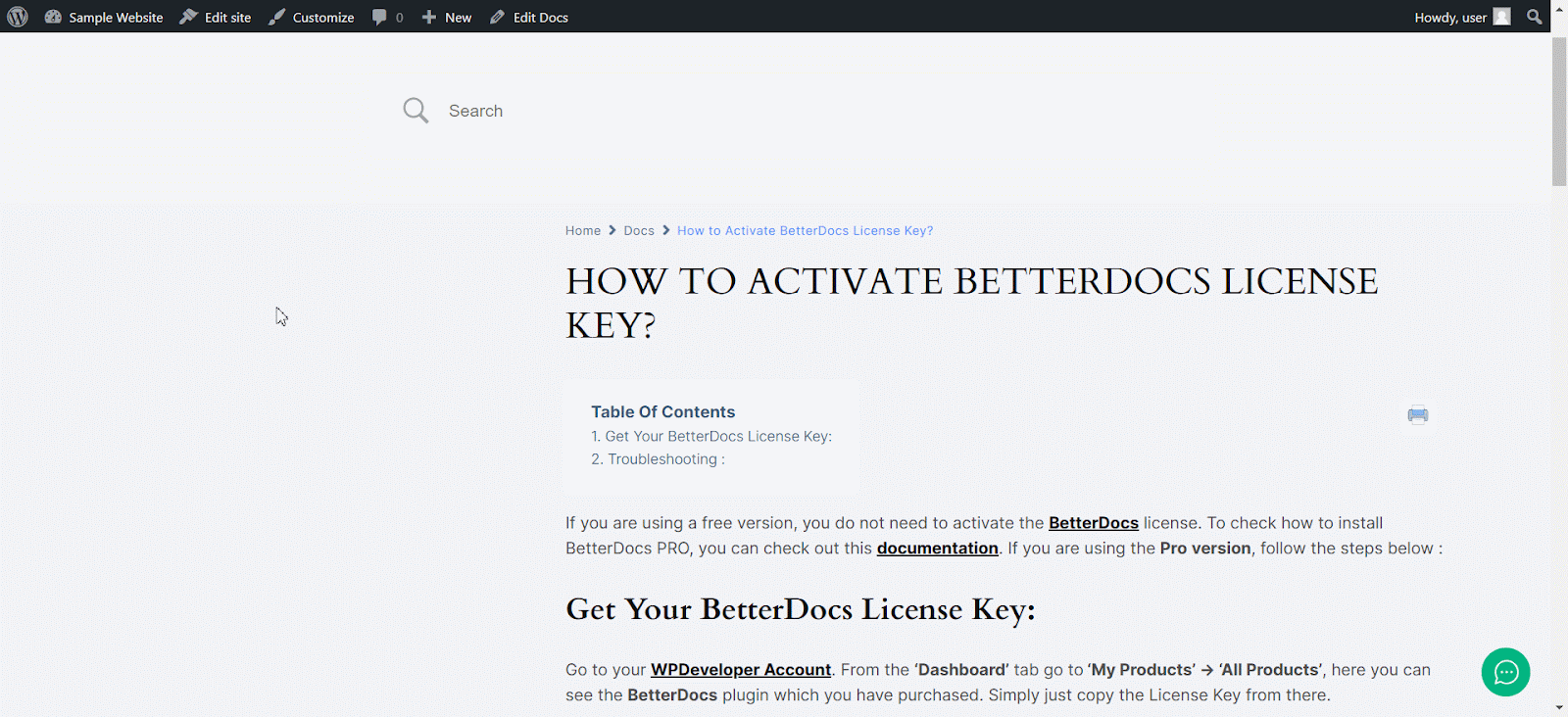Image resolution: width=1568 pixels, height=717 pixels.
Task: Click the comments bubble icon
Action: coord(380,17)
